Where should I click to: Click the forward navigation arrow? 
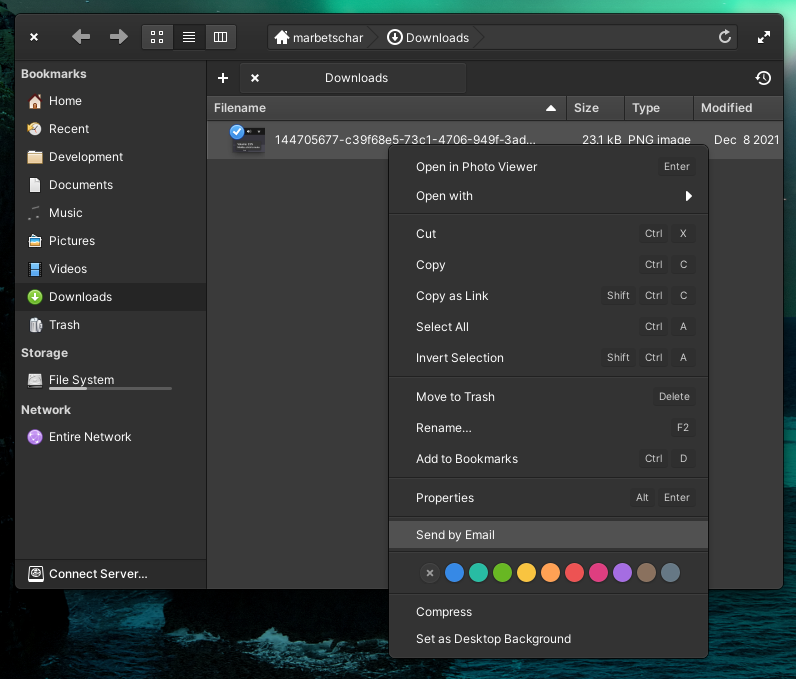[x=118, y=37]
